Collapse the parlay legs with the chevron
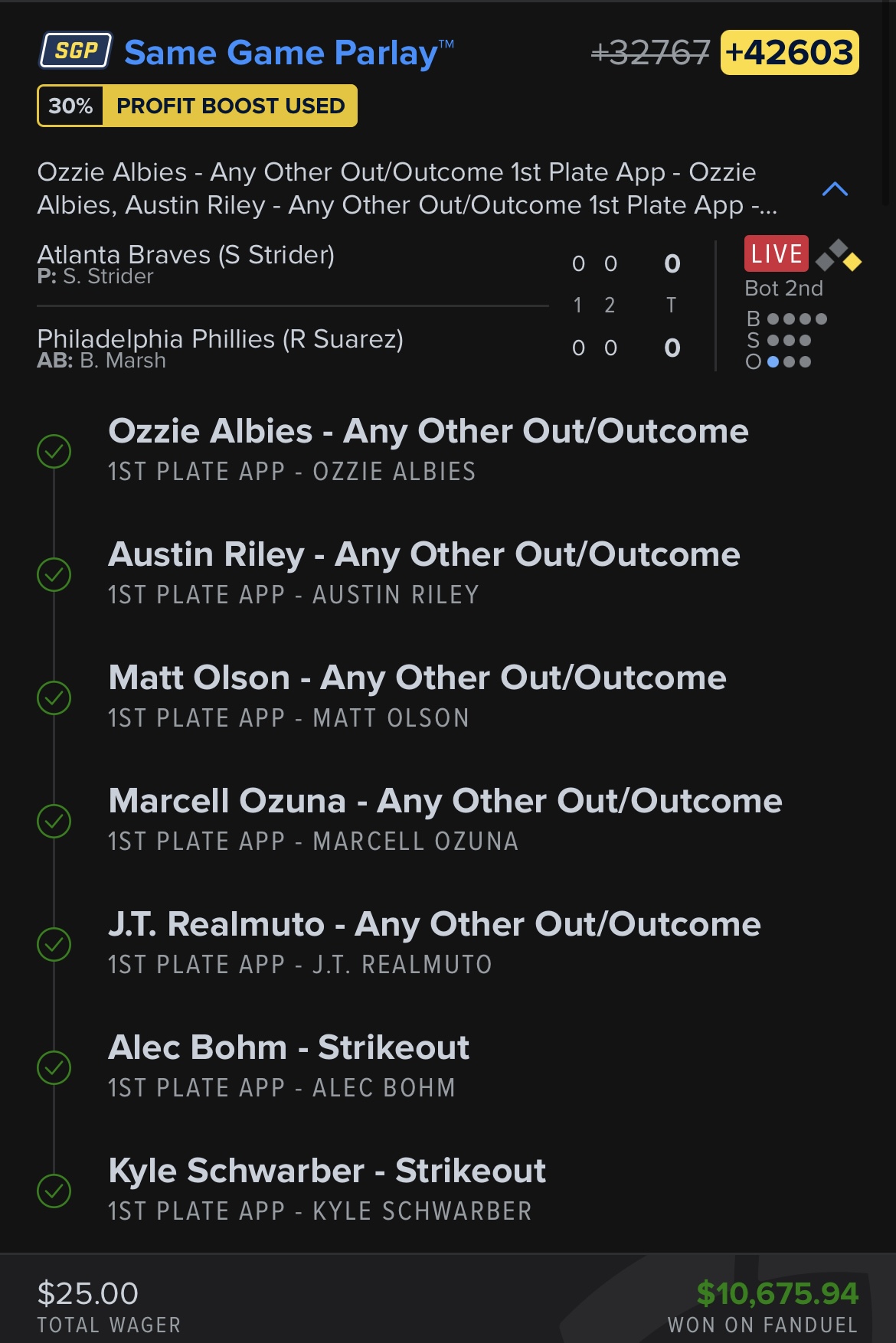 coord(835,188)
